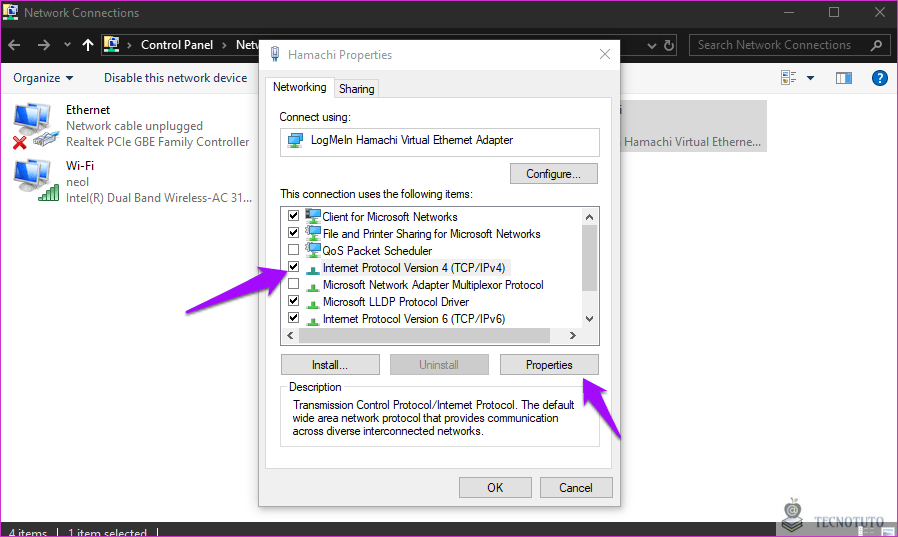898x537 pixels.
Task: Open Properties for the selected item
Action: pyautogui.click(x=549, y=365)
